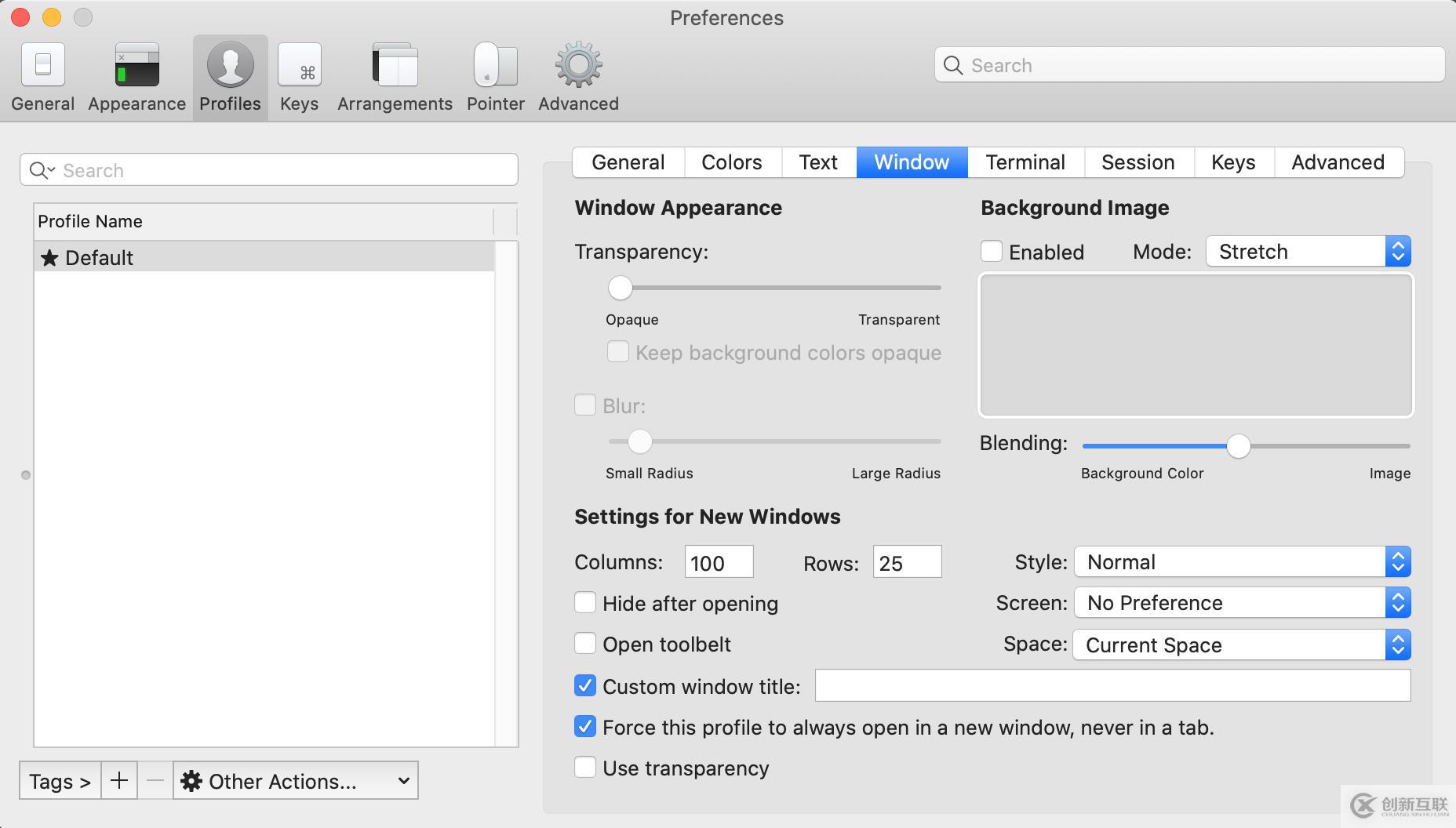Open the Other Actions menu

[296, 780]
